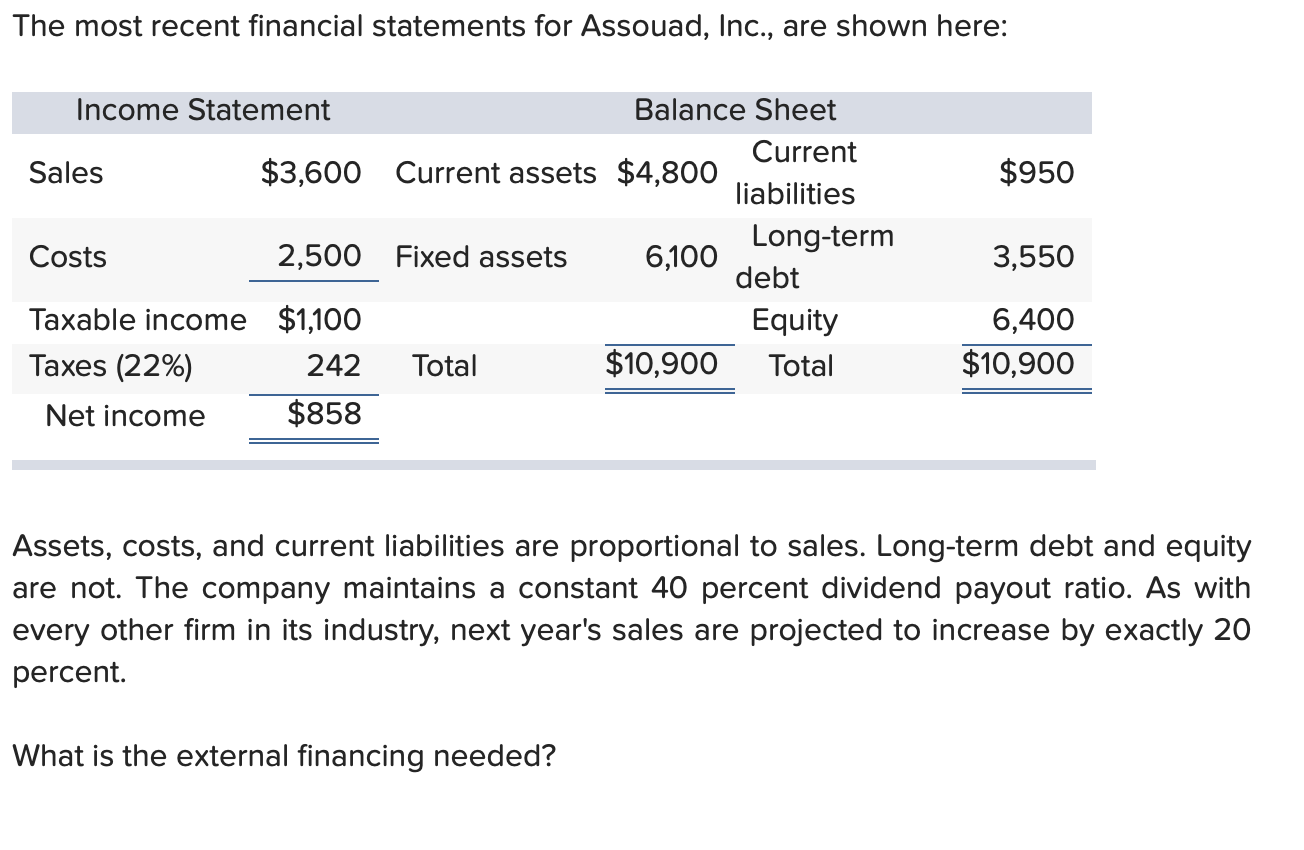The image size is (1304, 850).
Task: Click the Costs row label
Action: click(x=68, y=257)
